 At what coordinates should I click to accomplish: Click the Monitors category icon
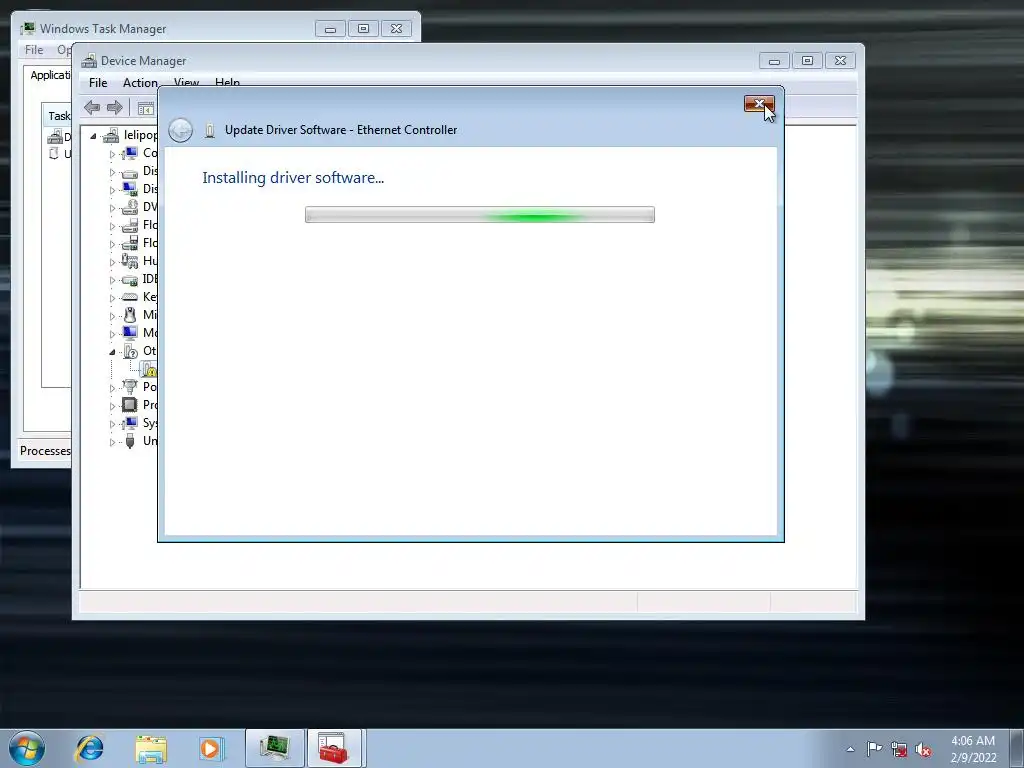(131, 333)
